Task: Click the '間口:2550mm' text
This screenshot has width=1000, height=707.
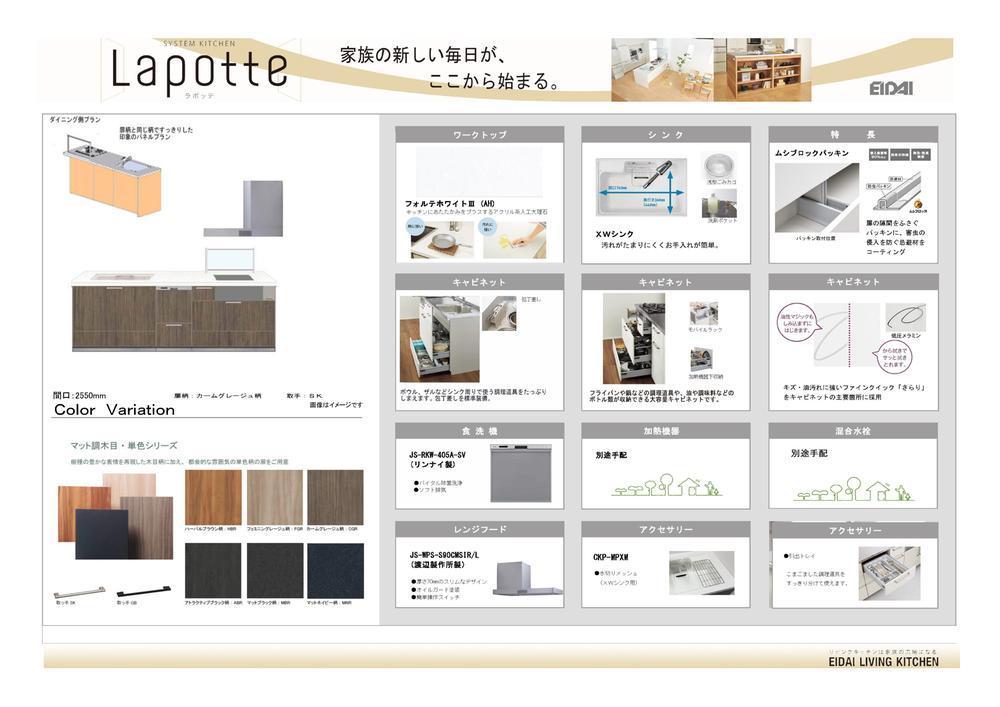Action: (80, 395)
